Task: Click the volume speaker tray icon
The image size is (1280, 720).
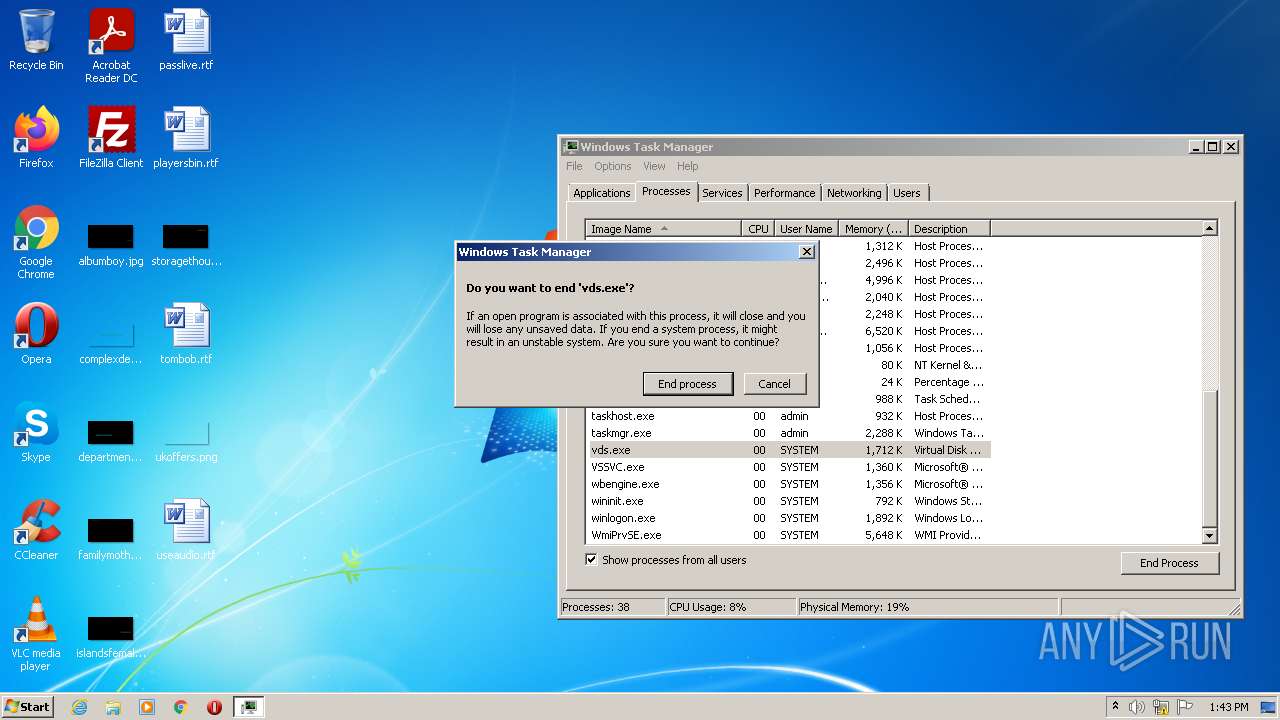Action: [x=1137, y=707]
